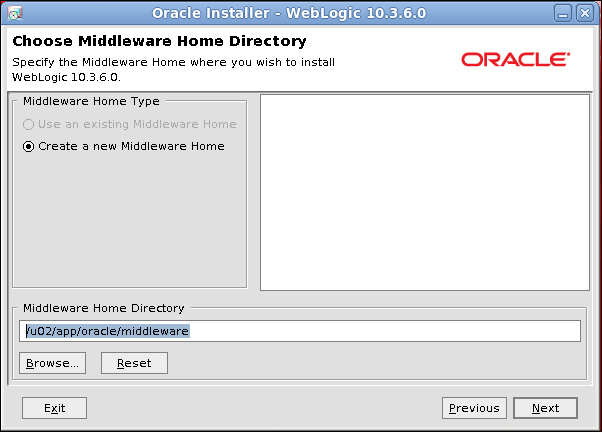Close the Oracle Installer window

tap(585, 13)
